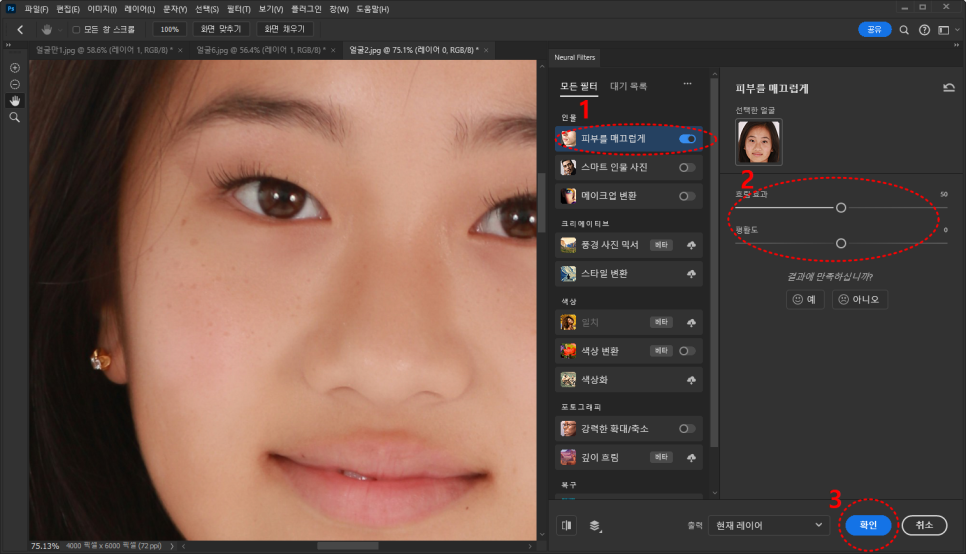Click the canvas horizontal scrollbar
Image resolution: width=966 pixels, height=554 pixels.
(347, 546)
